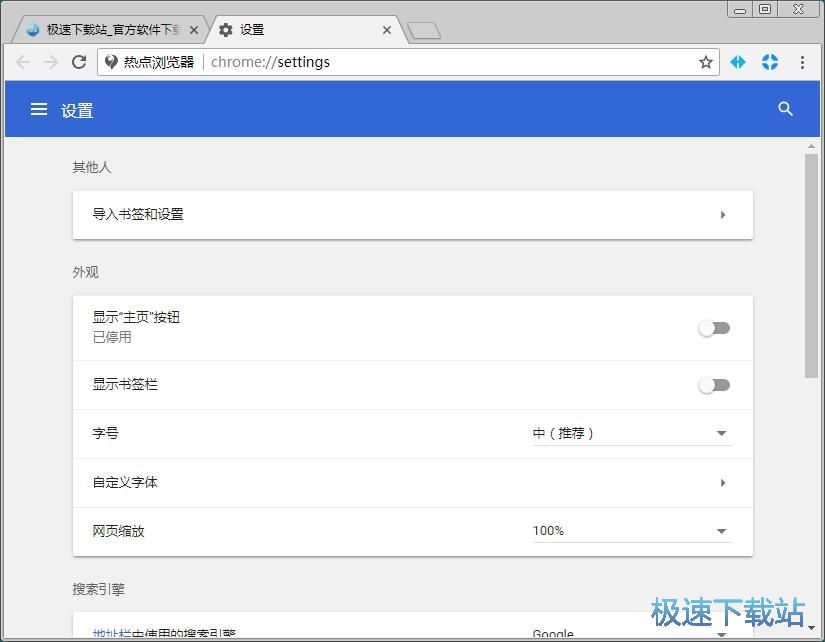Screen dimensions: 825x642
Task: Click the 已停用 status text
Action: click(x=112, y=337)
